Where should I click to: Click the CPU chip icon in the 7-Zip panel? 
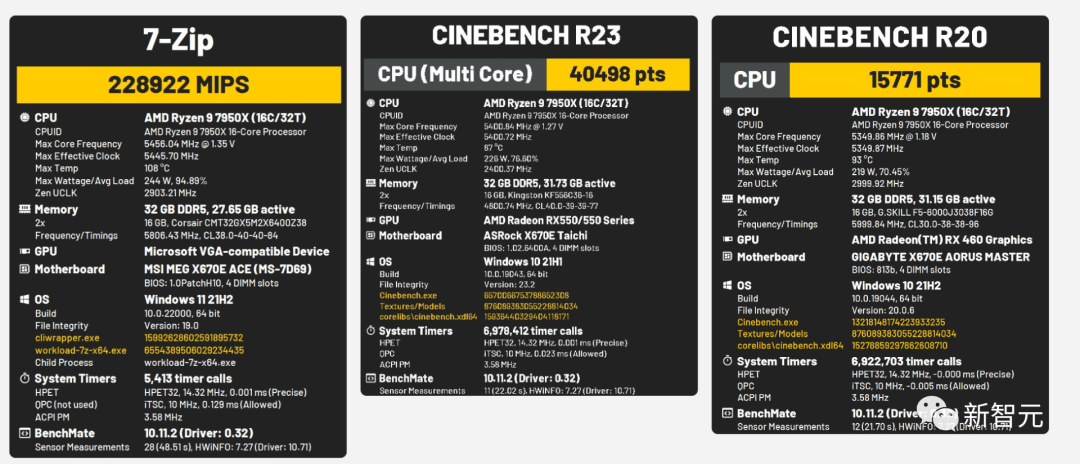[25, 118]
